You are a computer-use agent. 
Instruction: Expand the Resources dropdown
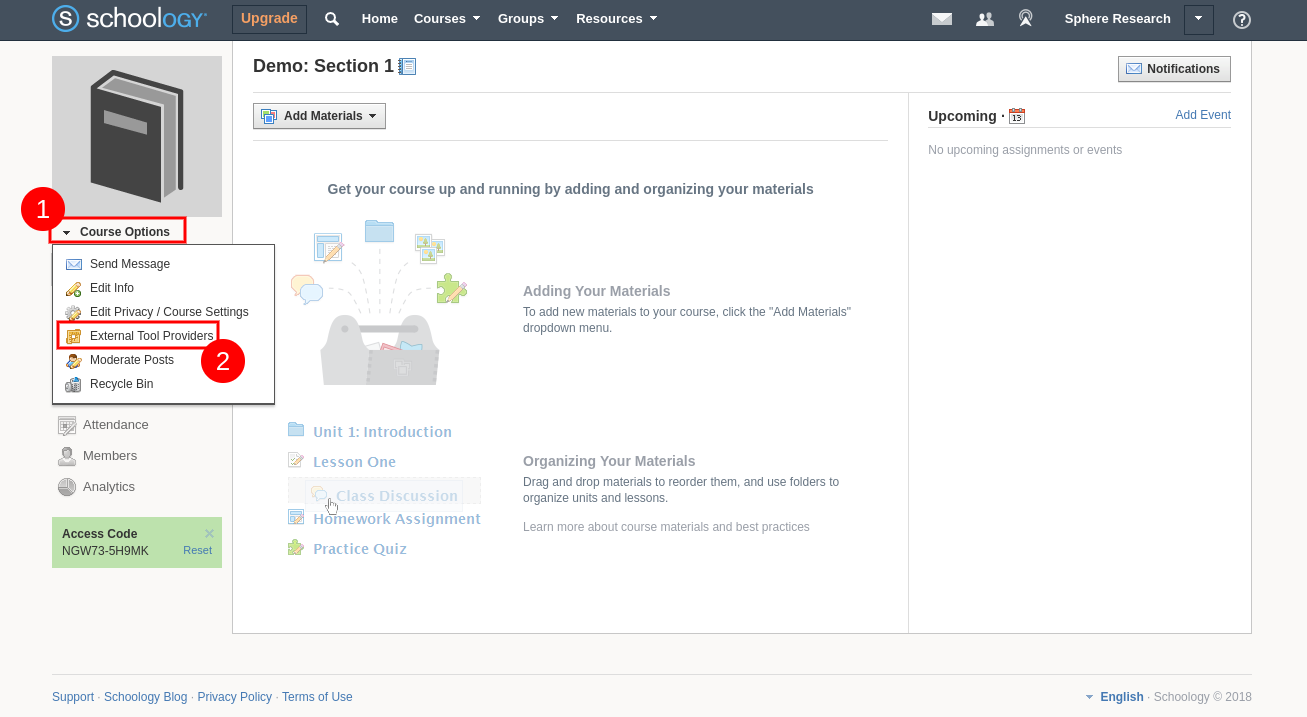click(617, 19)
